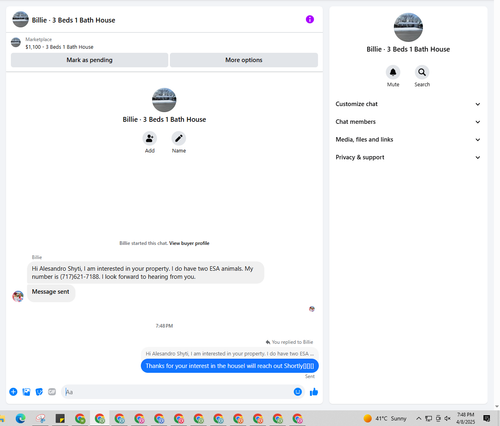This screenshot has height=426, width=500.
Task: Open Sticky Notes from the taskbar
Action: point(60,418)
